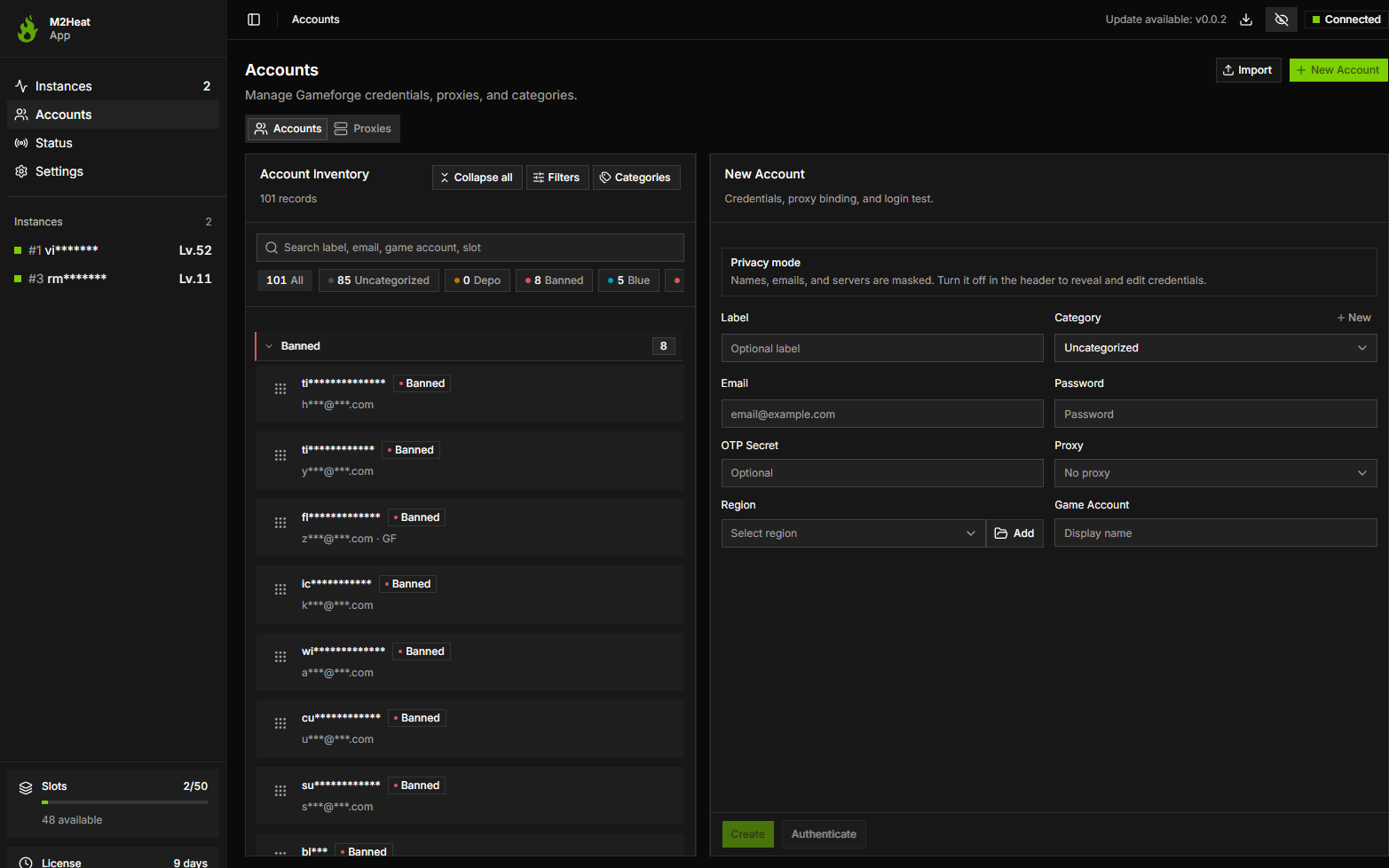Viewport: 1389px width, 868px height.
Task: Filter by 0 Depo chip
Action: click(x=477, y=280)
